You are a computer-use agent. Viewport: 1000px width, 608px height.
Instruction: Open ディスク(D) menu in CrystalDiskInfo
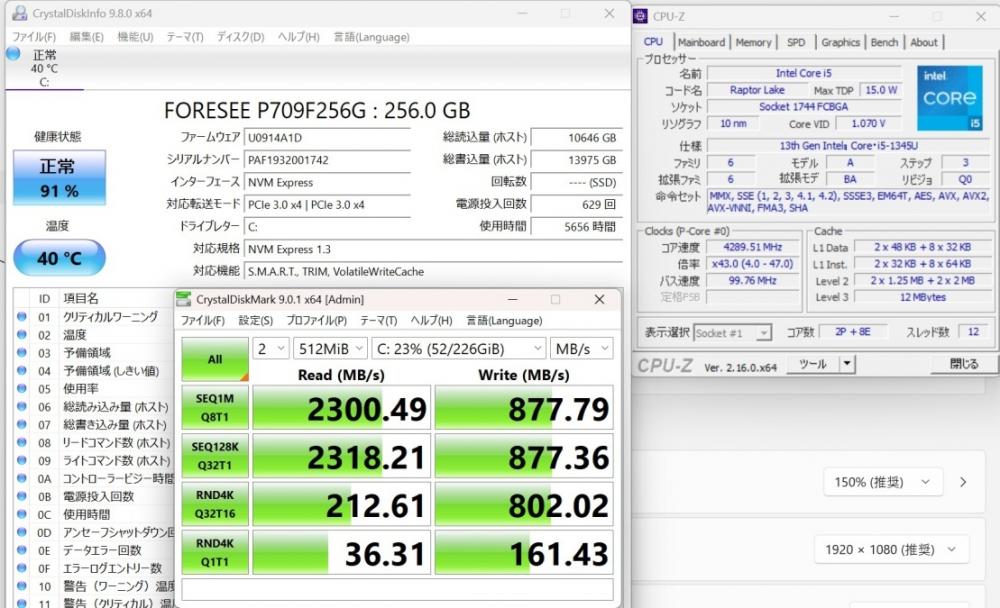point(240,37)
